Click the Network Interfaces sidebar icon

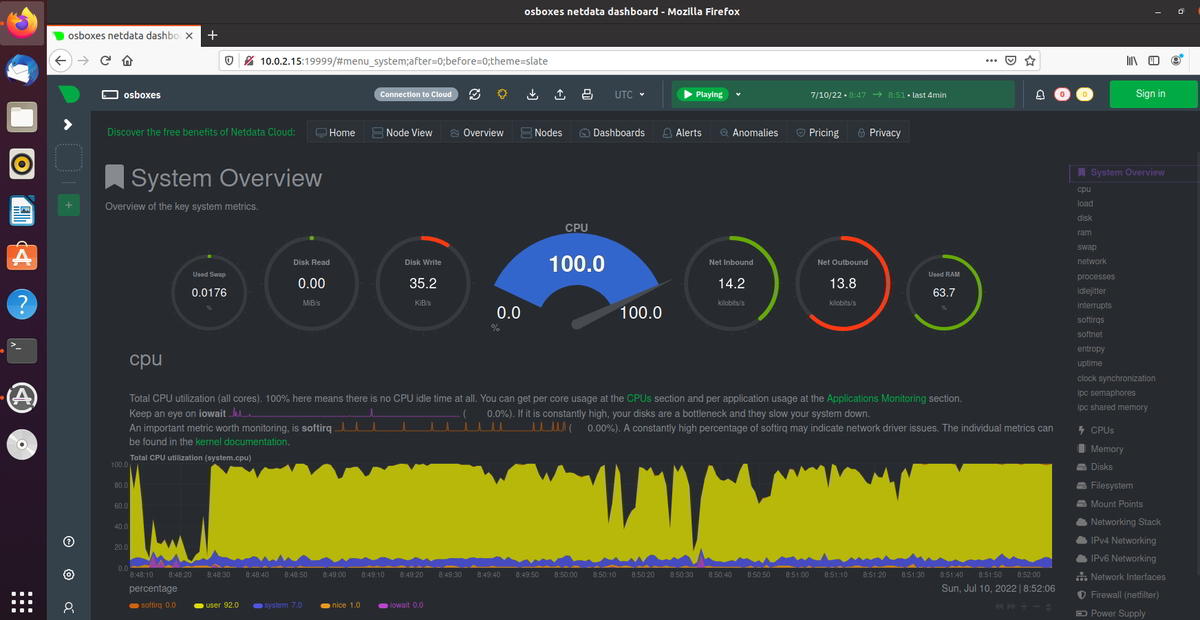[x=1081, y=576]
